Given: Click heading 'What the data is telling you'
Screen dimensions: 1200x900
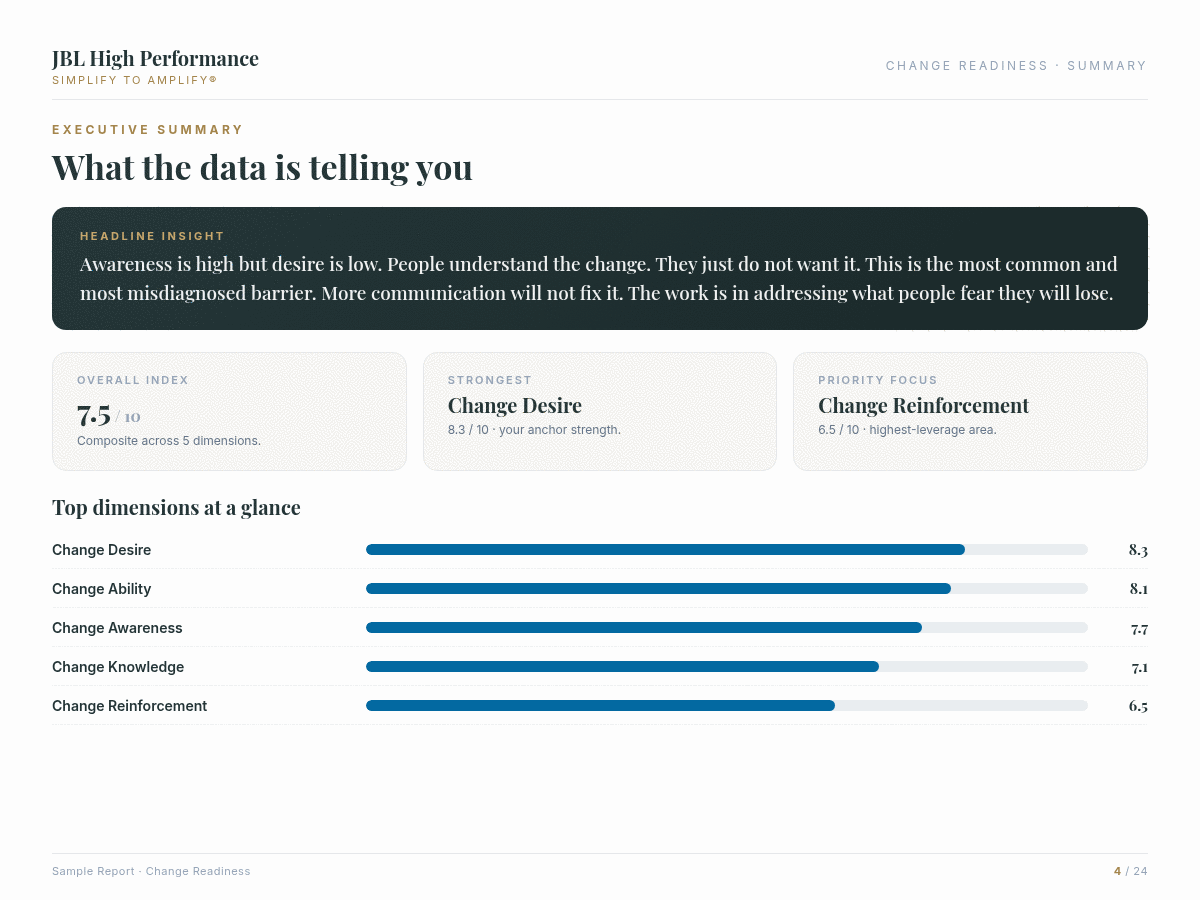Looking at the screenshot, I should [262, 167].
